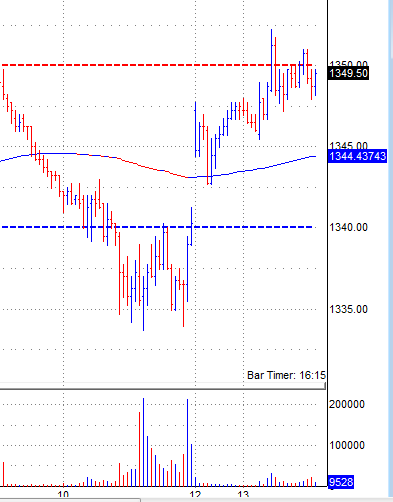Click the current volume value 9528

point(341,482)
